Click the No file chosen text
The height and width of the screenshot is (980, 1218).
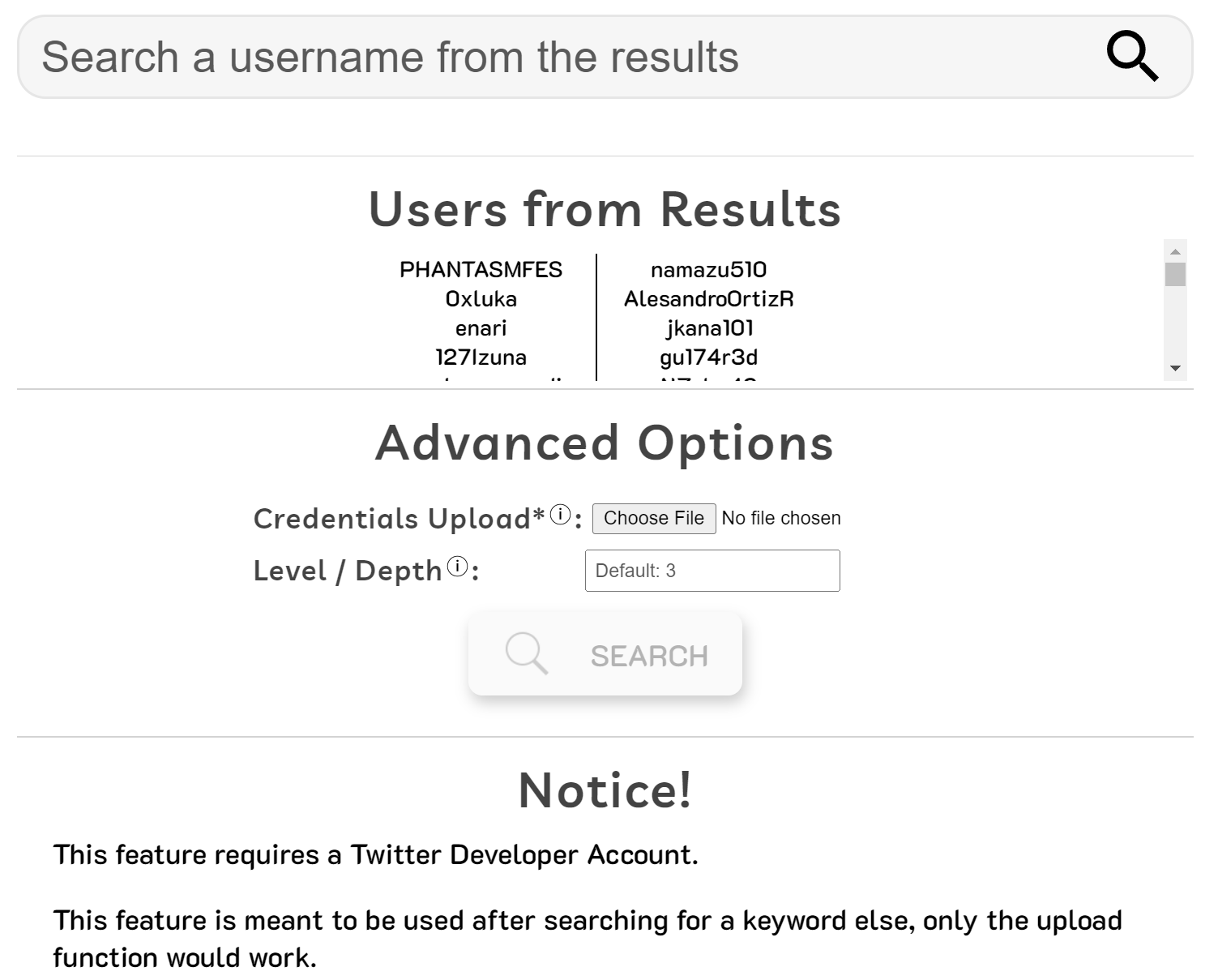[780, 518]
